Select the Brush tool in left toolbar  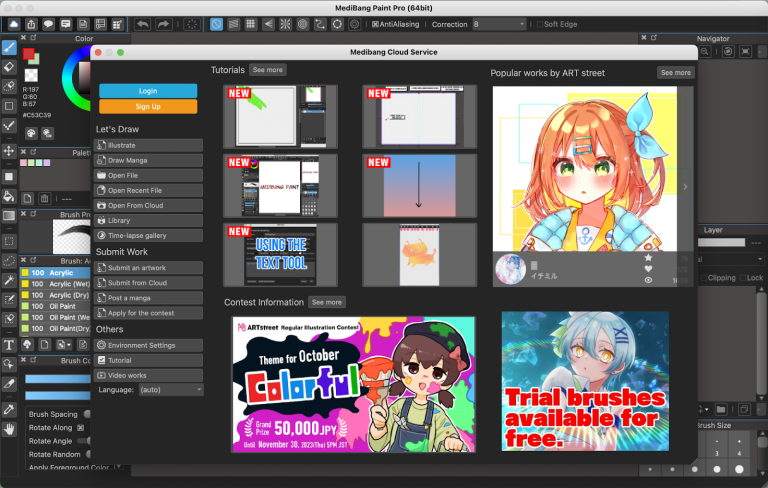pos(9,48)
